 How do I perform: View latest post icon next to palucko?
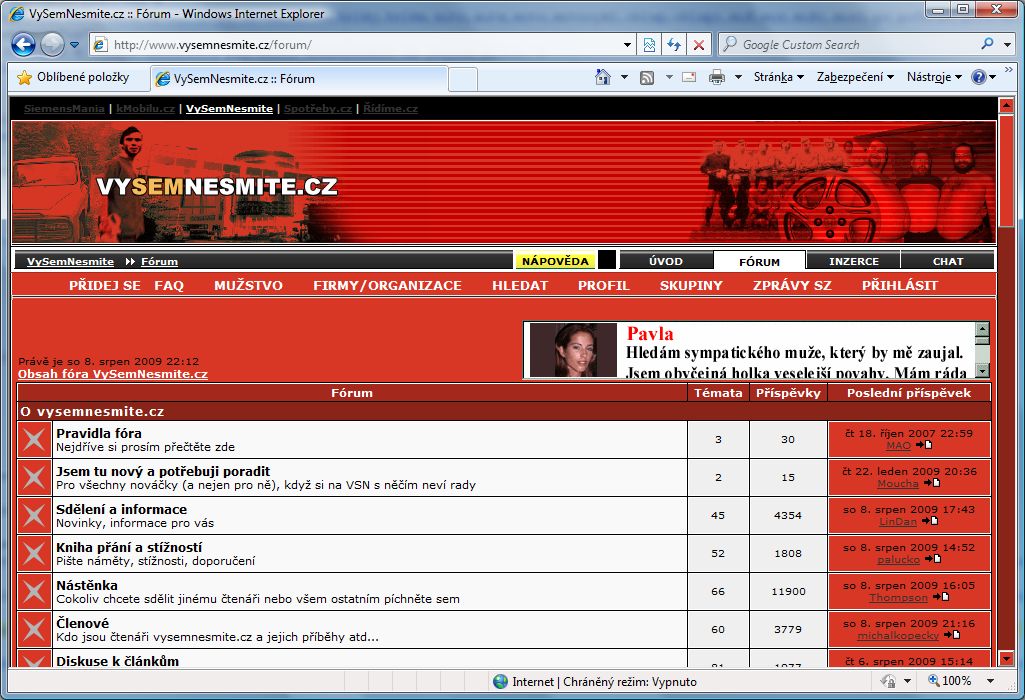933,559
